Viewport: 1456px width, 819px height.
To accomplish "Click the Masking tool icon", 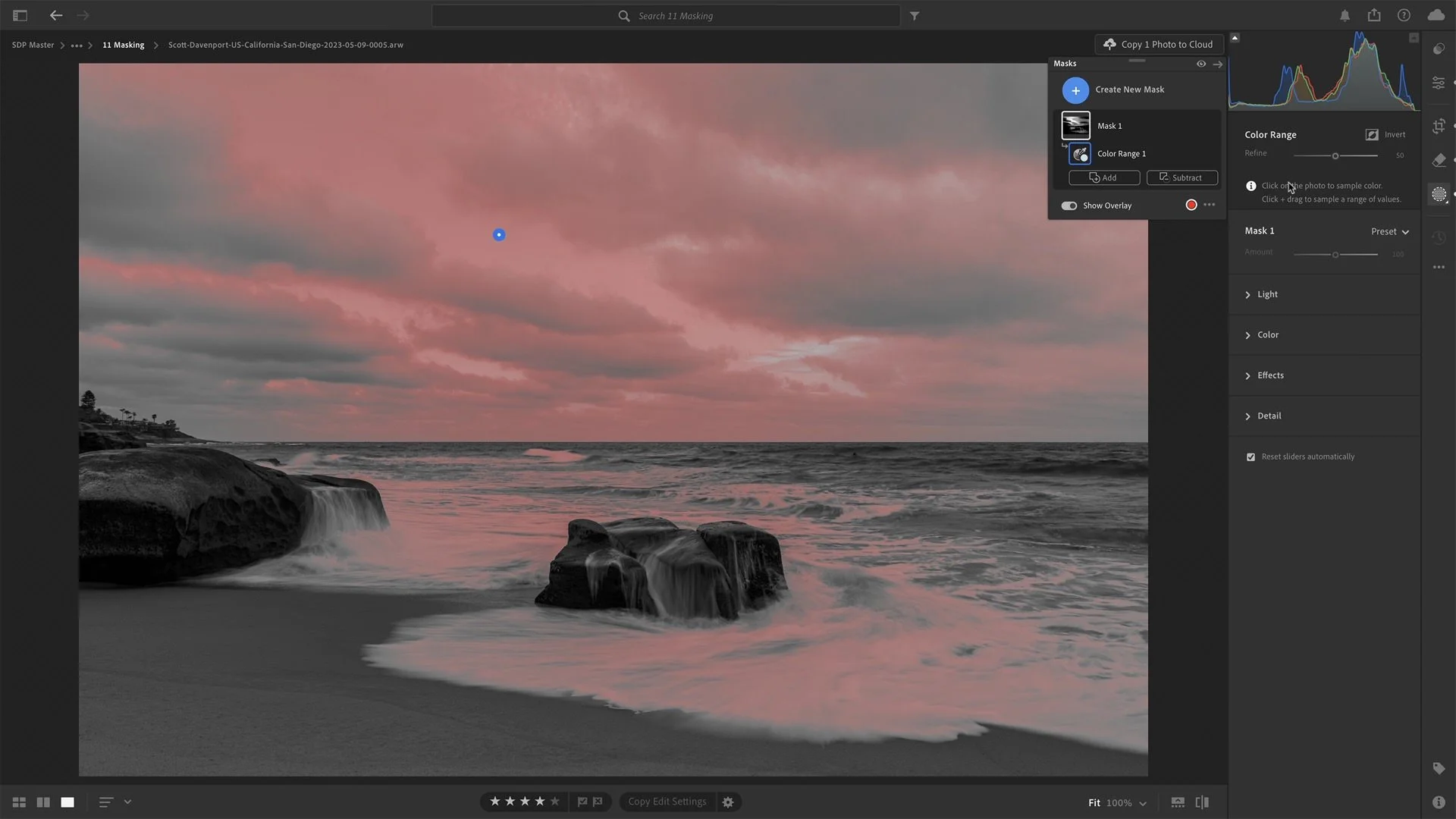I will coord(1439,195).
